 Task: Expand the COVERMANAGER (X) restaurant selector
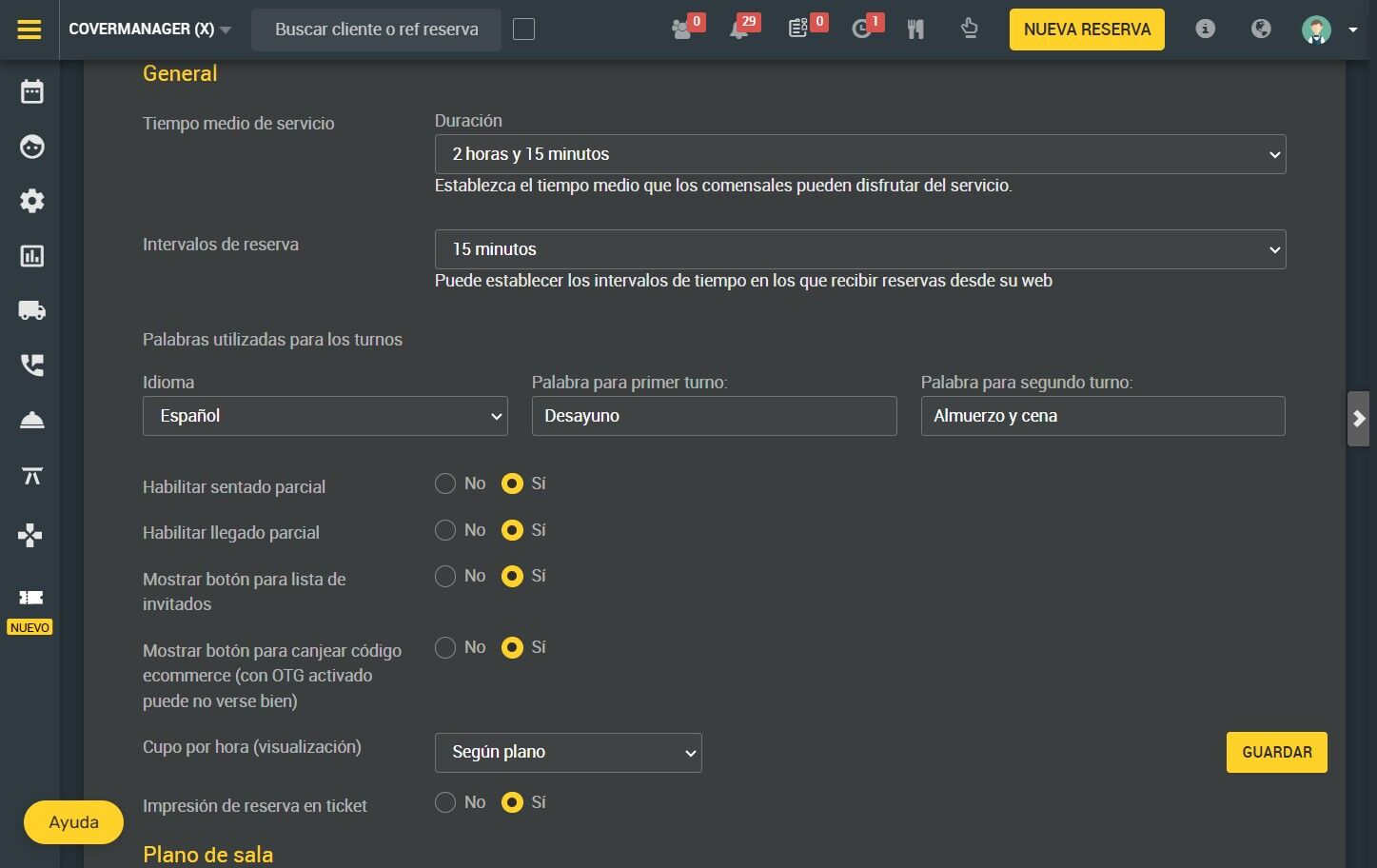pos(150,30)
